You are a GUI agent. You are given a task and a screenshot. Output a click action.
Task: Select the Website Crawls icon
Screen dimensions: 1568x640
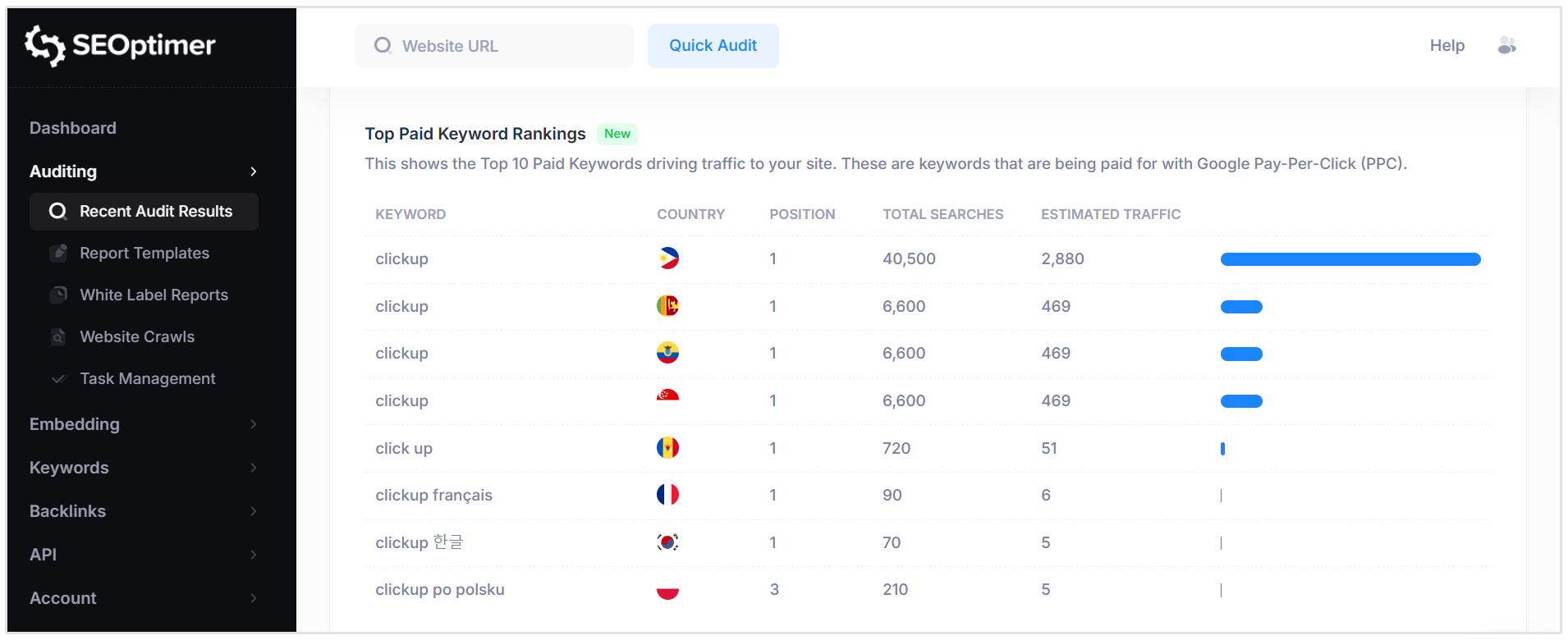coord(58,336)
